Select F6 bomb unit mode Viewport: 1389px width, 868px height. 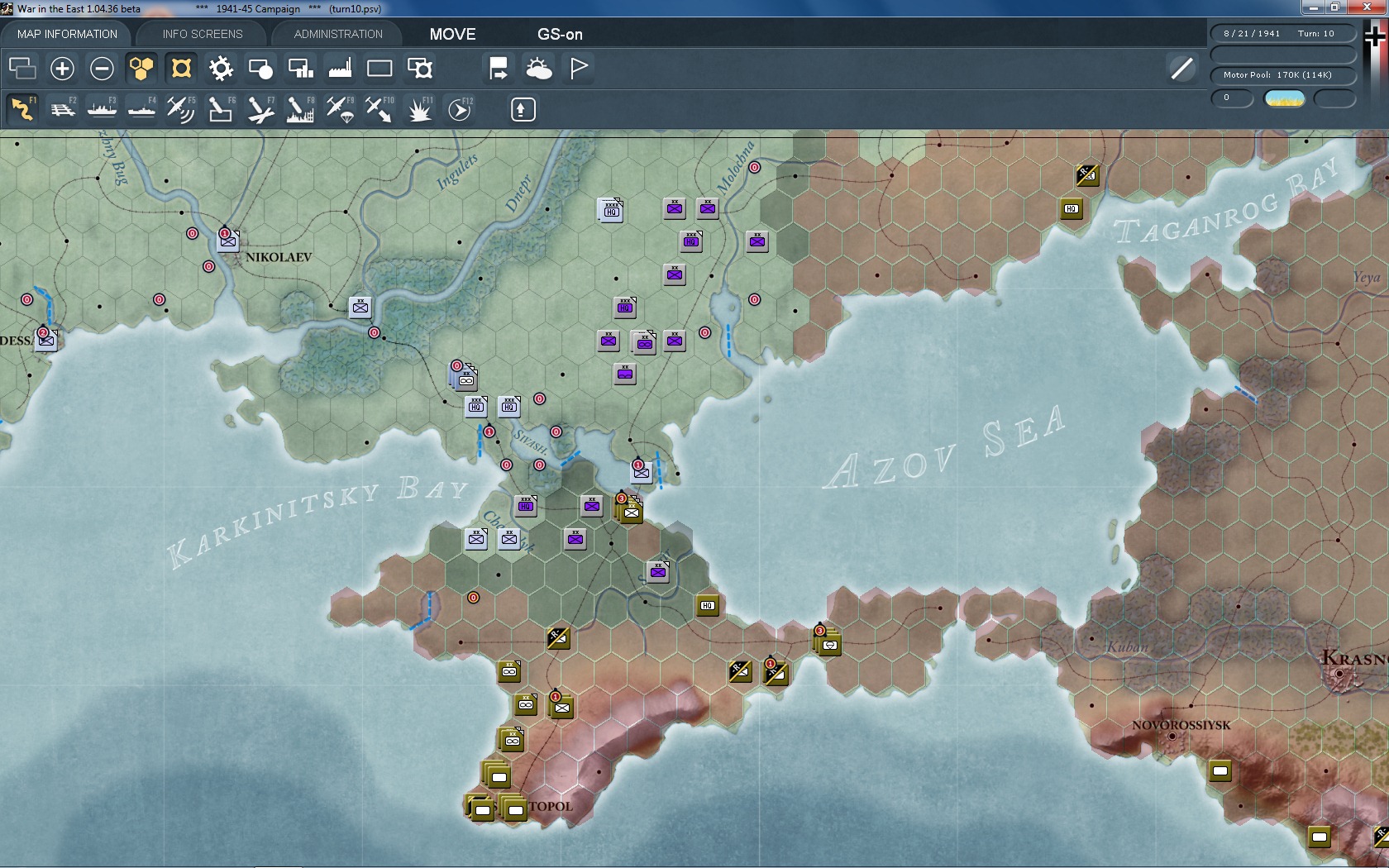click(x=221, y=109)
